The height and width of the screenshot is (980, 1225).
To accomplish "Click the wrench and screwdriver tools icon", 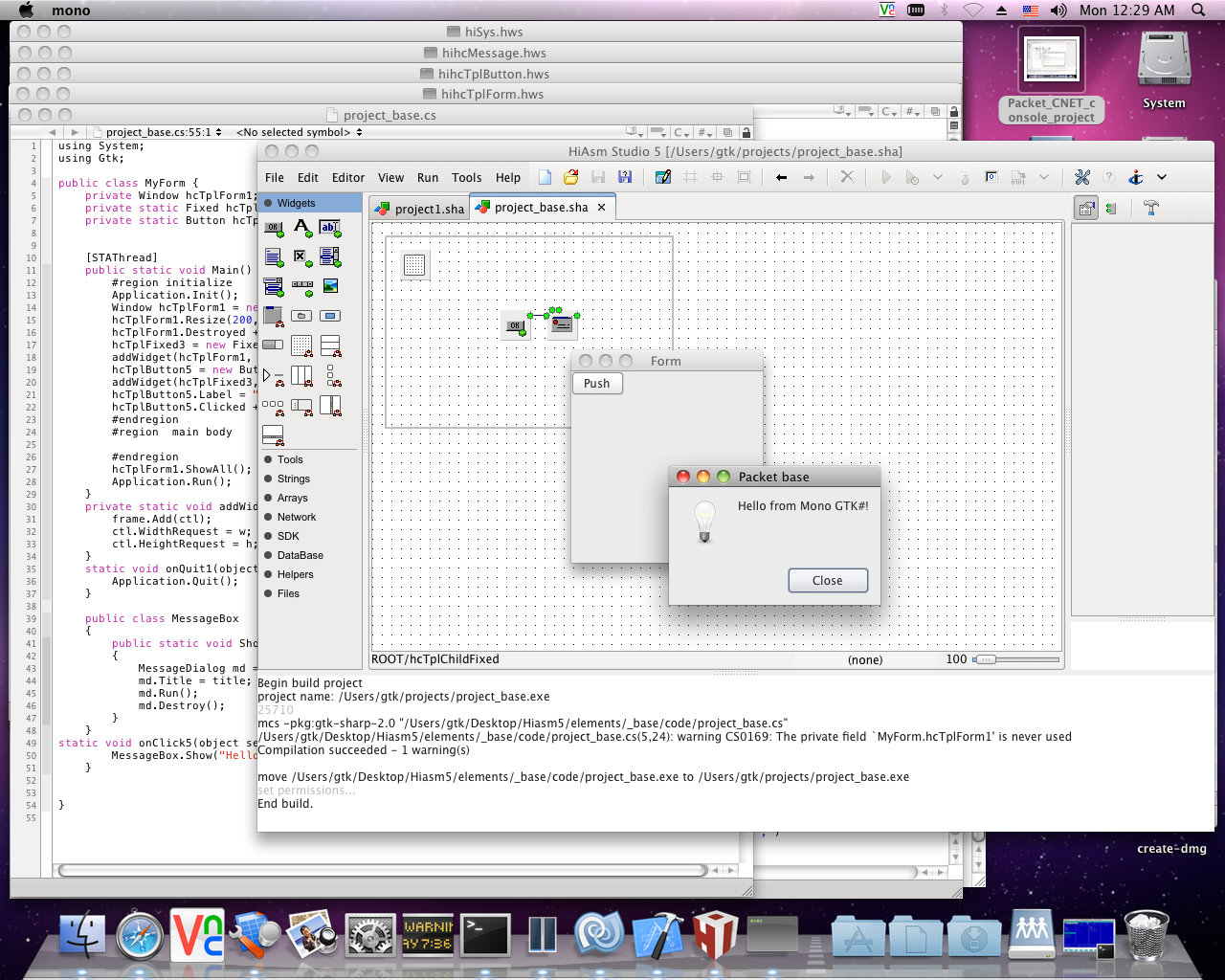I will [1082, 177].
